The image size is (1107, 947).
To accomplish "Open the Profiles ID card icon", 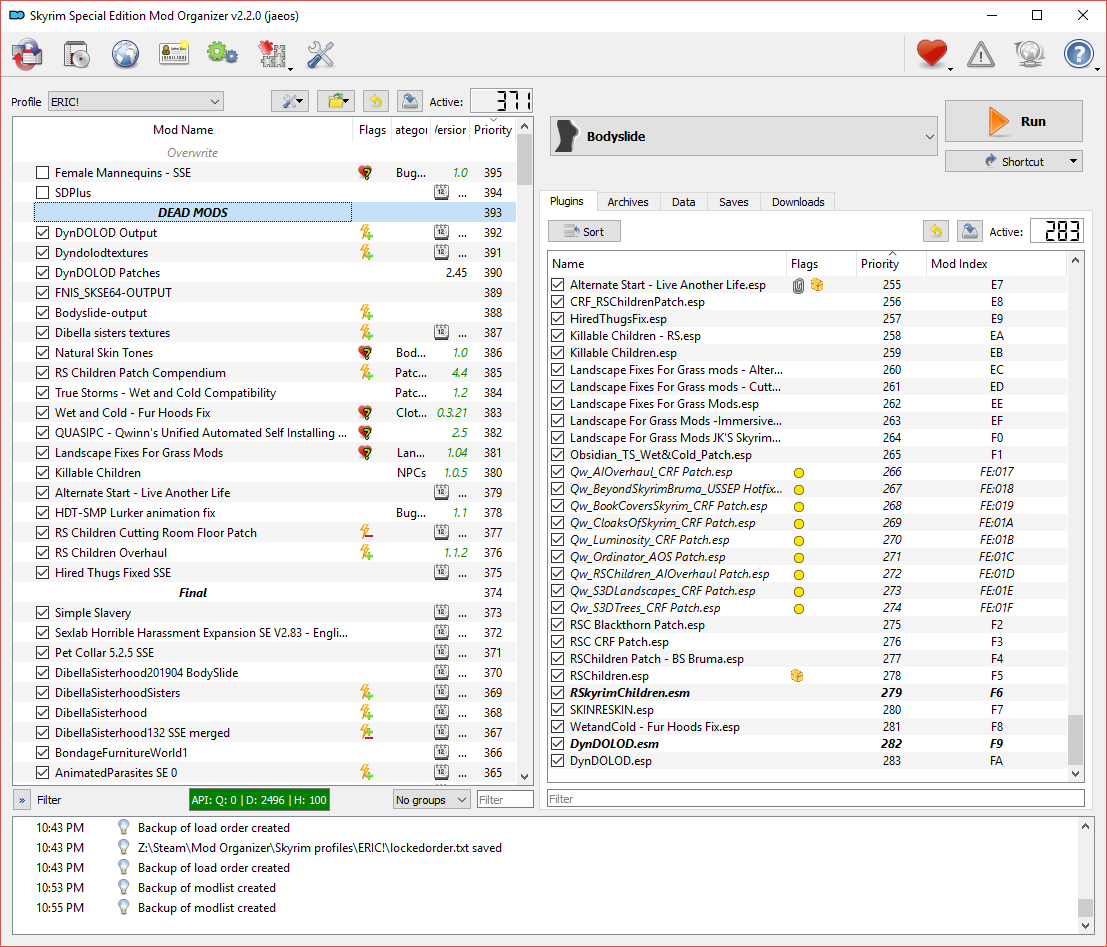I will point(174,54).
